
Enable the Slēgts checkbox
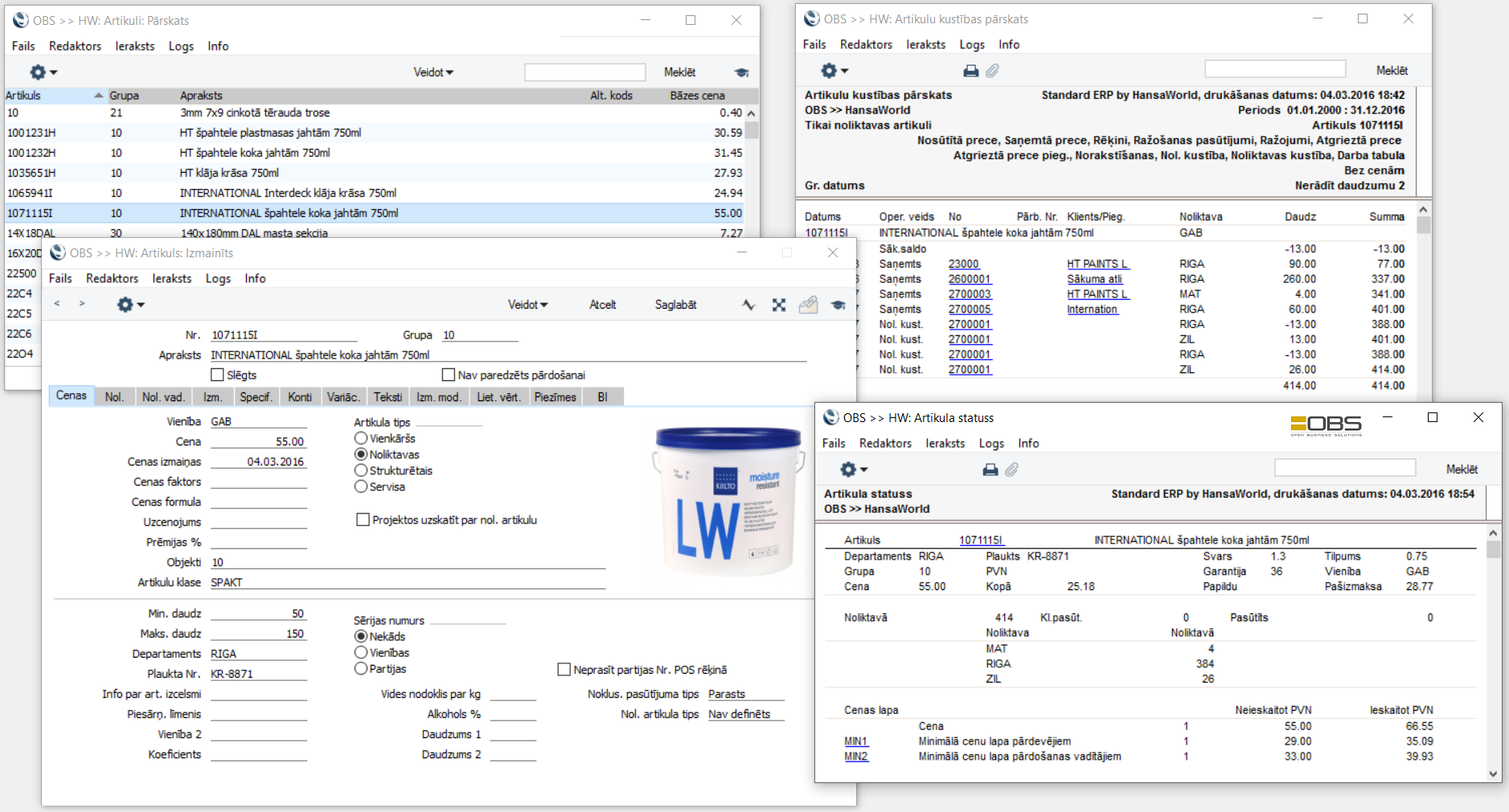(x=217, y=375)
